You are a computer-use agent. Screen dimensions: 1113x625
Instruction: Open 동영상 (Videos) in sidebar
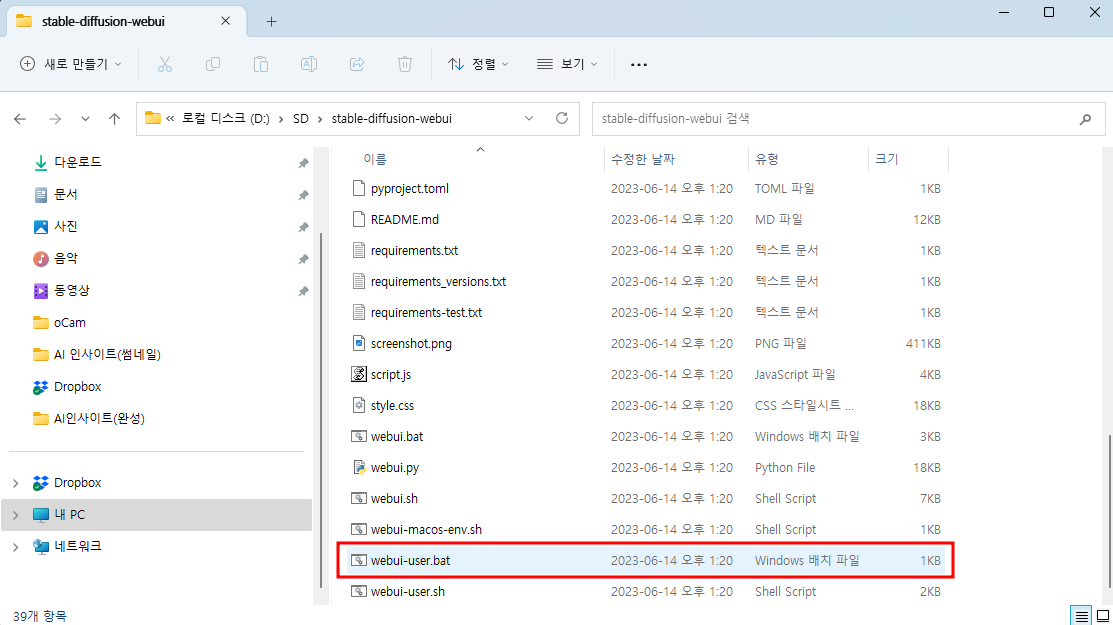point(71,290)
